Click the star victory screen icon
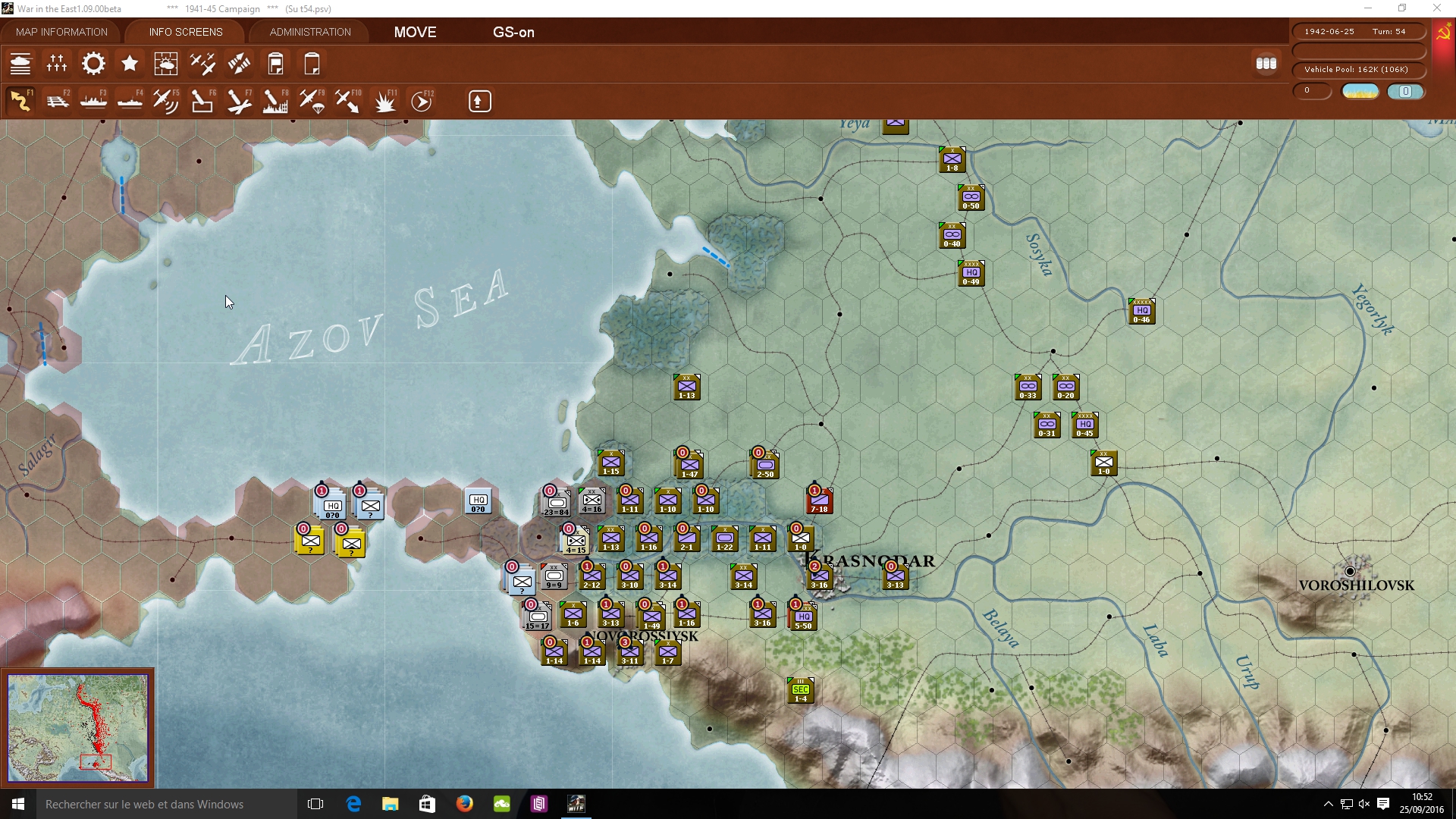This screenshot has width=1456, height=819. point(130,64)
